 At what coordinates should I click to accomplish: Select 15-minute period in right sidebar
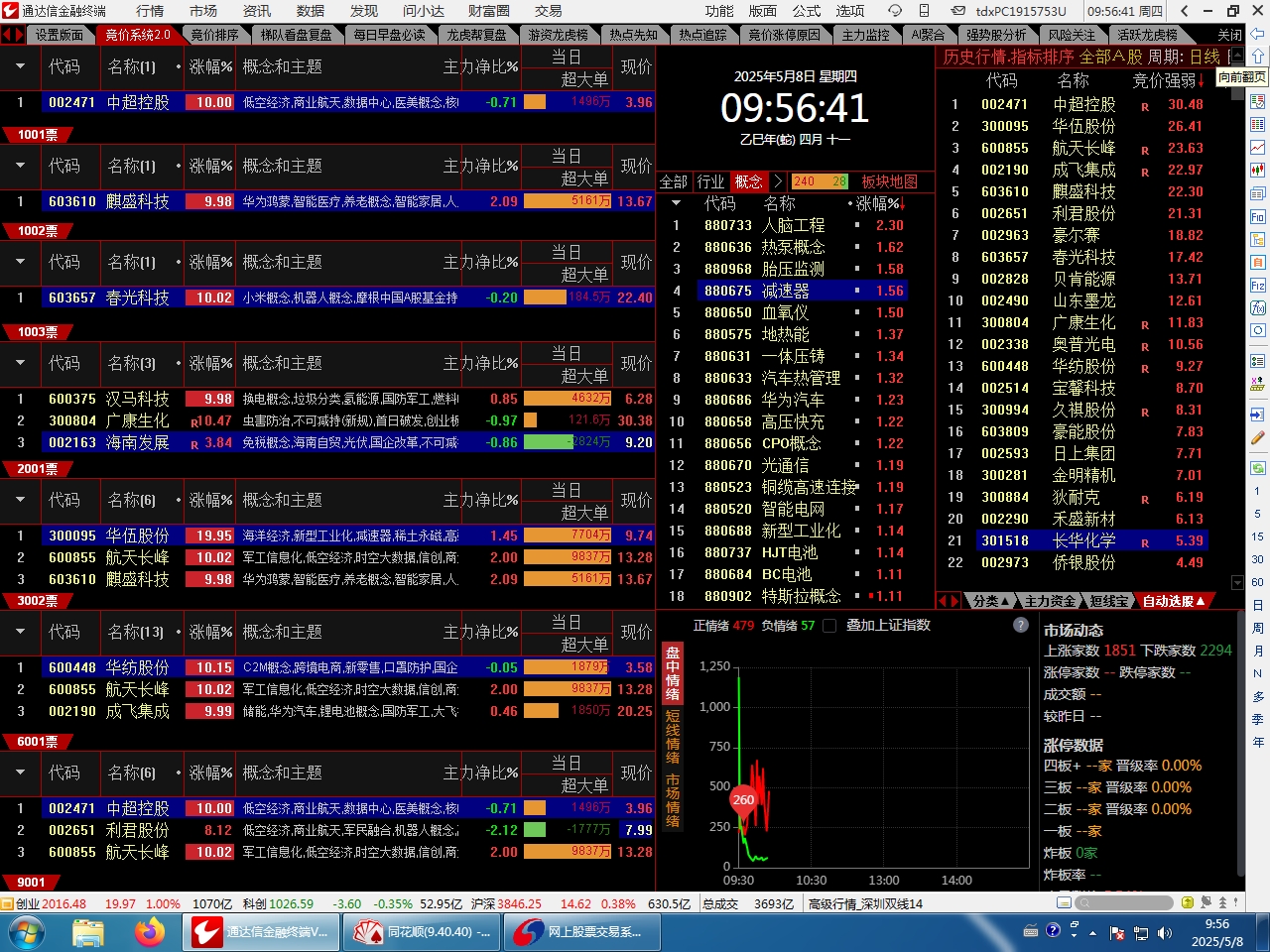[1258, 536]
